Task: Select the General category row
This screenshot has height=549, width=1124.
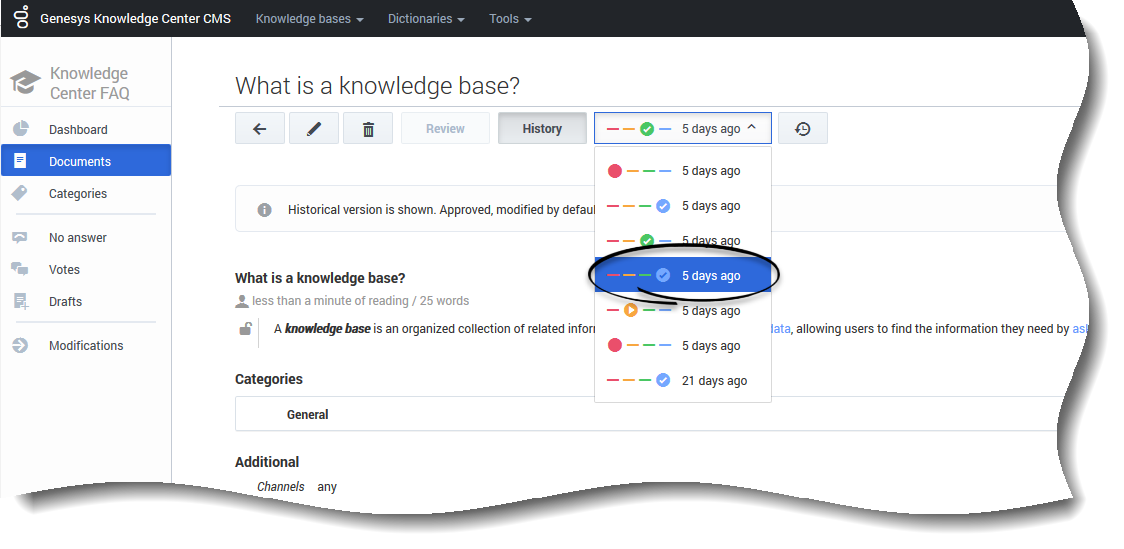Action: point(308,415)
